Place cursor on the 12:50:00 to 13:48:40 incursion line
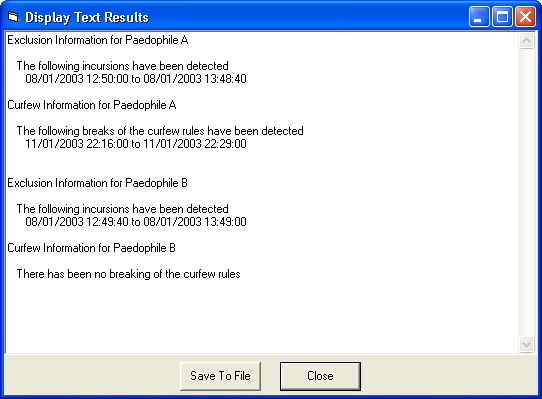 pyautogui.click(x=136, y=79)
